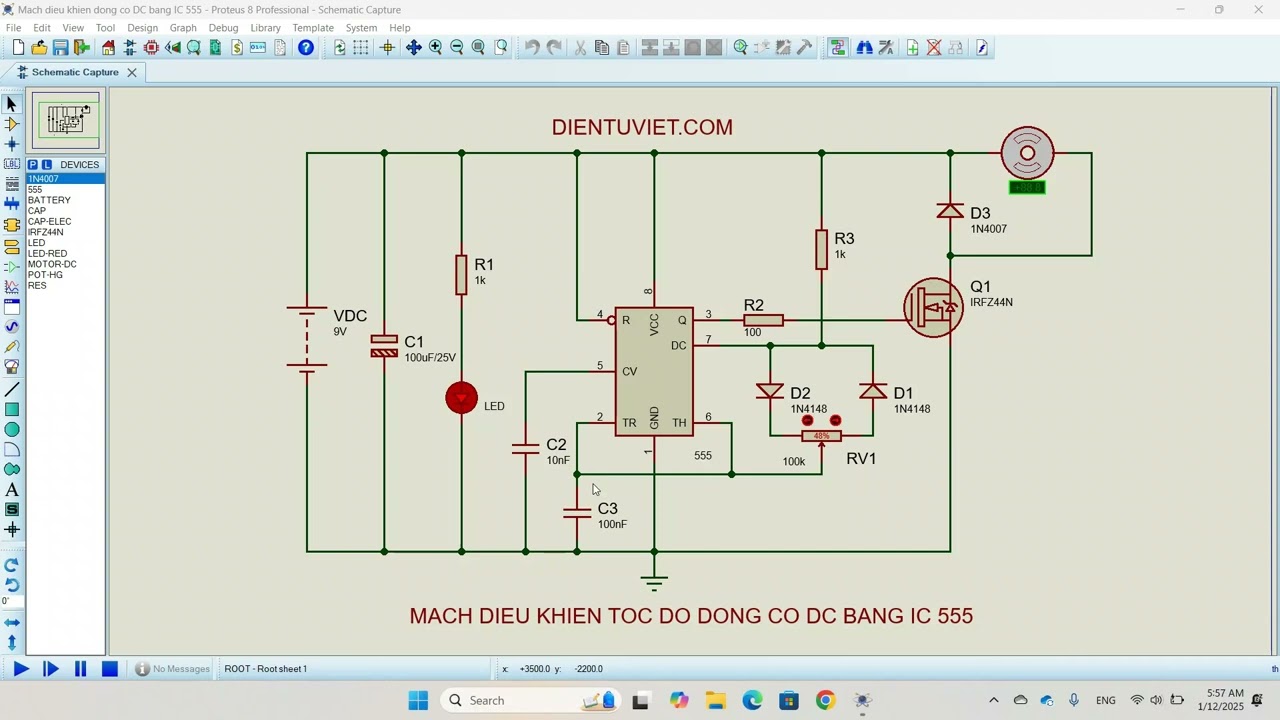The image size is (1280, 720).
Task: Select the 2D Graphics Text tool
Action: 12,490
